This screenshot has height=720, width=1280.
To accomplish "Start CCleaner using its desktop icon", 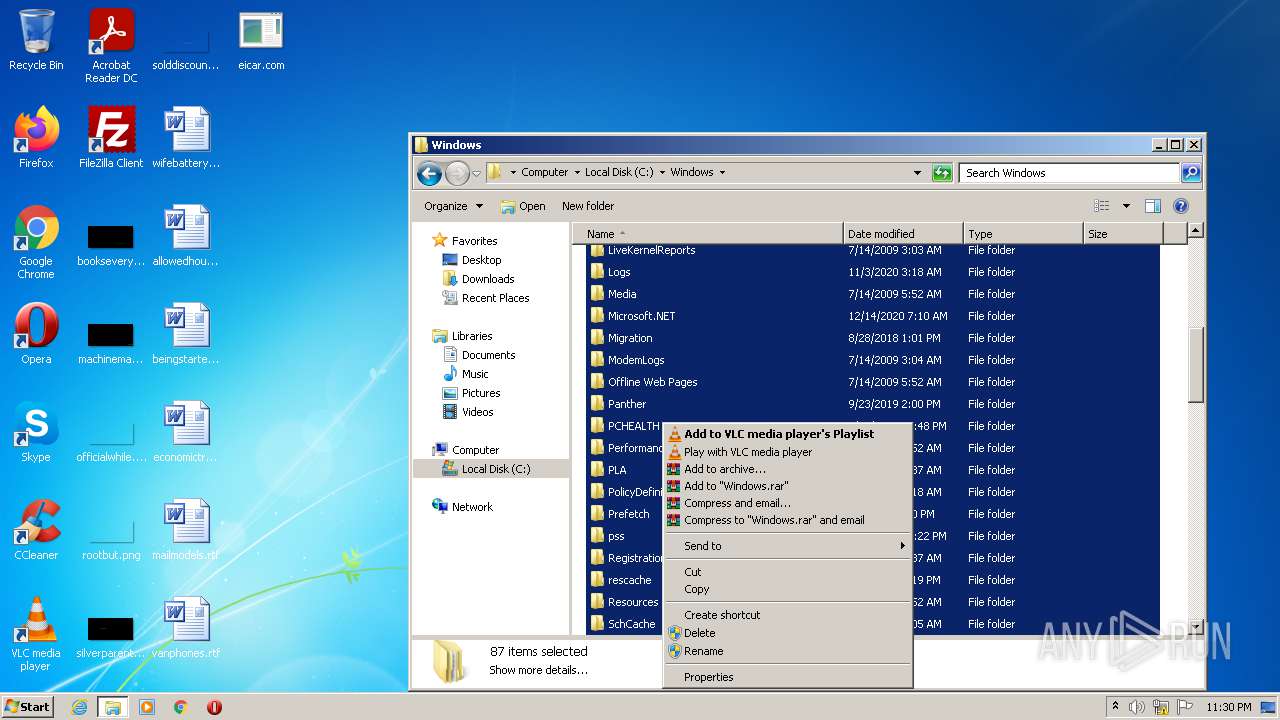I will (x=36, y=521).
